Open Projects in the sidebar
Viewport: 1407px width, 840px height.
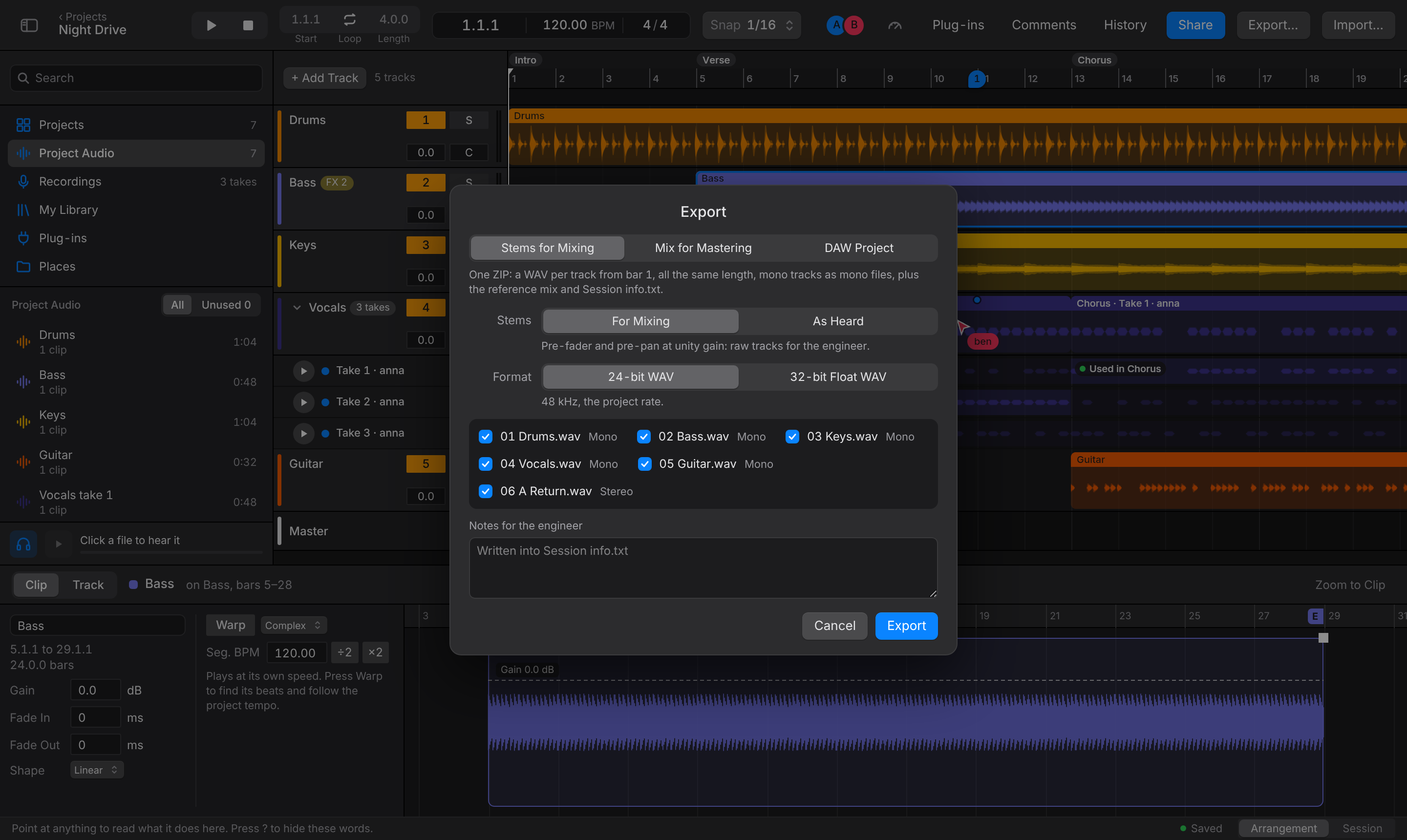[x=136, y=125]
